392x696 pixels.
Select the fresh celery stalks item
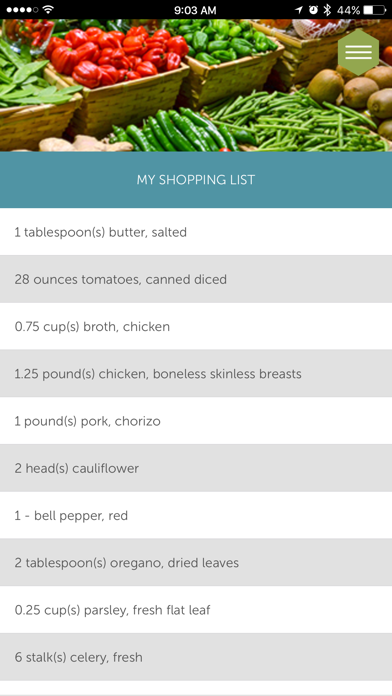[x=196, y=657]
